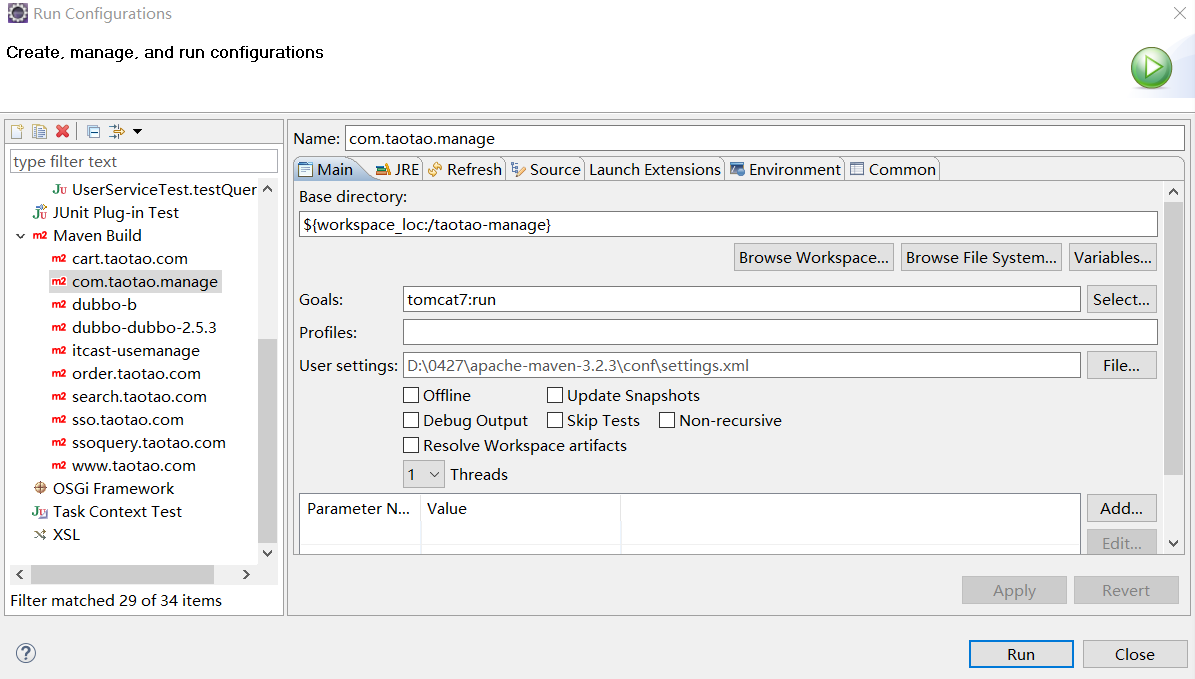Switch to the Refresh tab
The width and height of the screenshot is (1195, 679).
(465, 169)
